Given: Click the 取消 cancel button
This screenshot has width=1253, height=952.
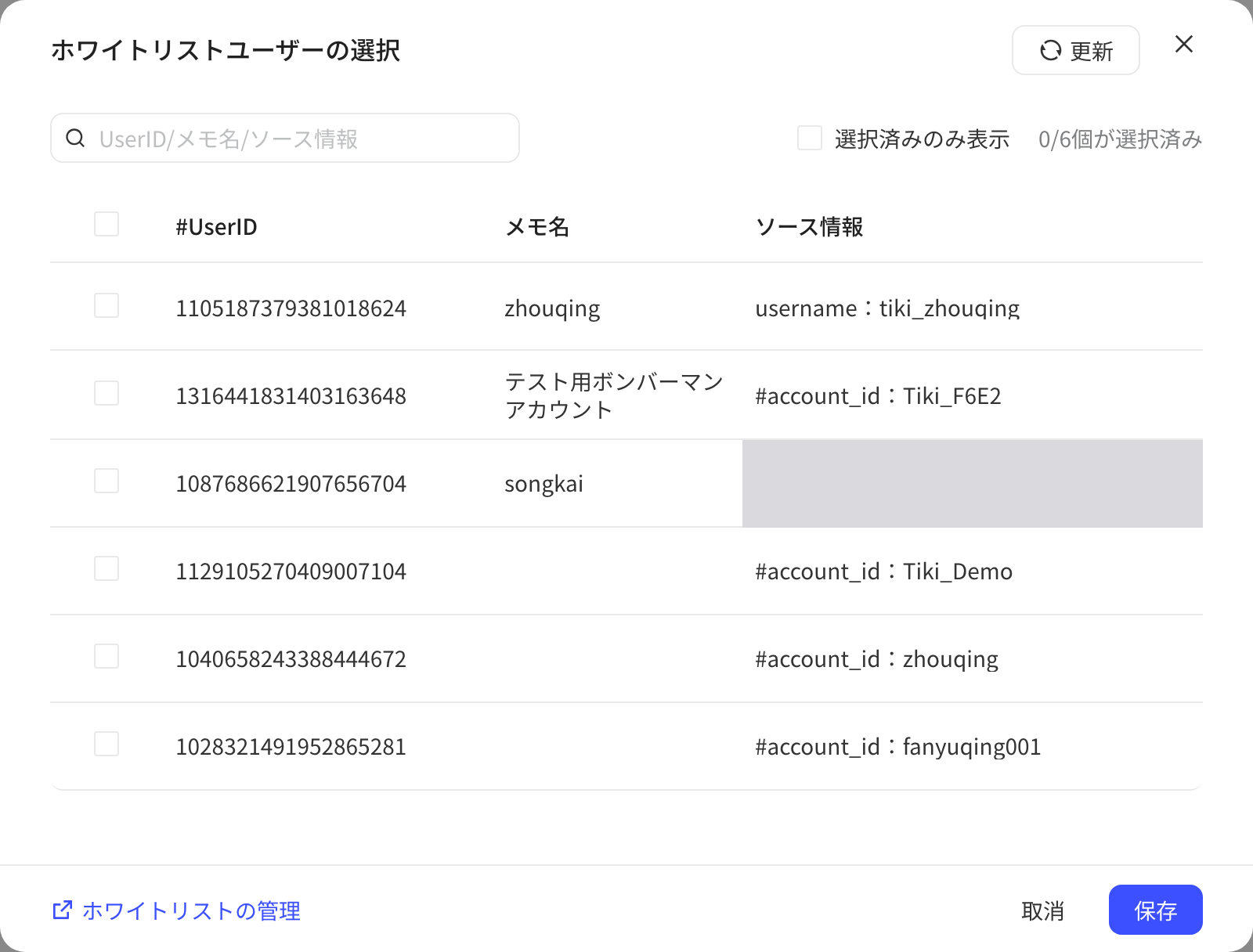Looking at the screenshot, I should pyautogui.click(x=1042, y=911).
